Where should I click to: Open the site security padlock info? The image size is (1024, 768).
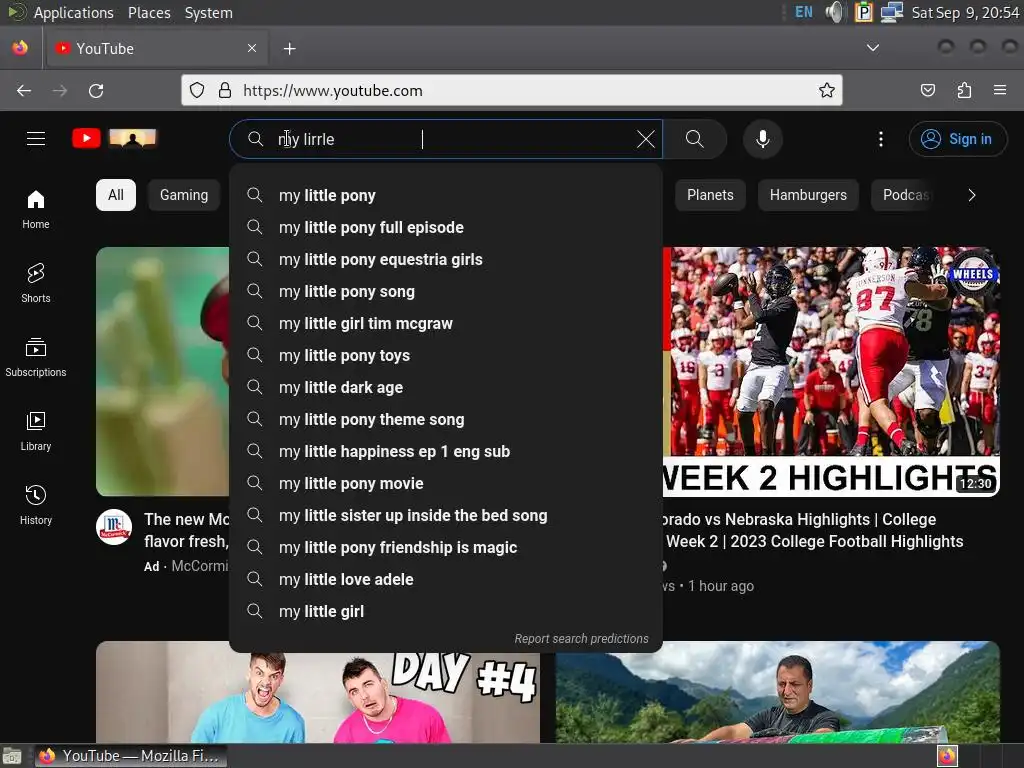coord(225,91)
